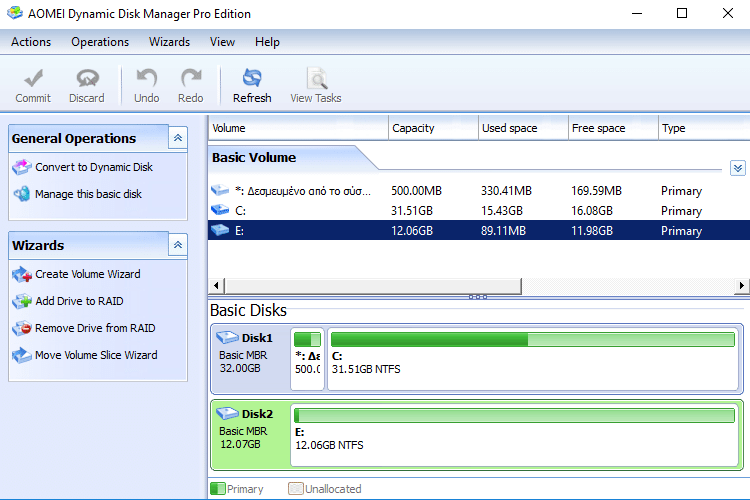Click the Disk2 12.07GB size label

tap(240, 444)
